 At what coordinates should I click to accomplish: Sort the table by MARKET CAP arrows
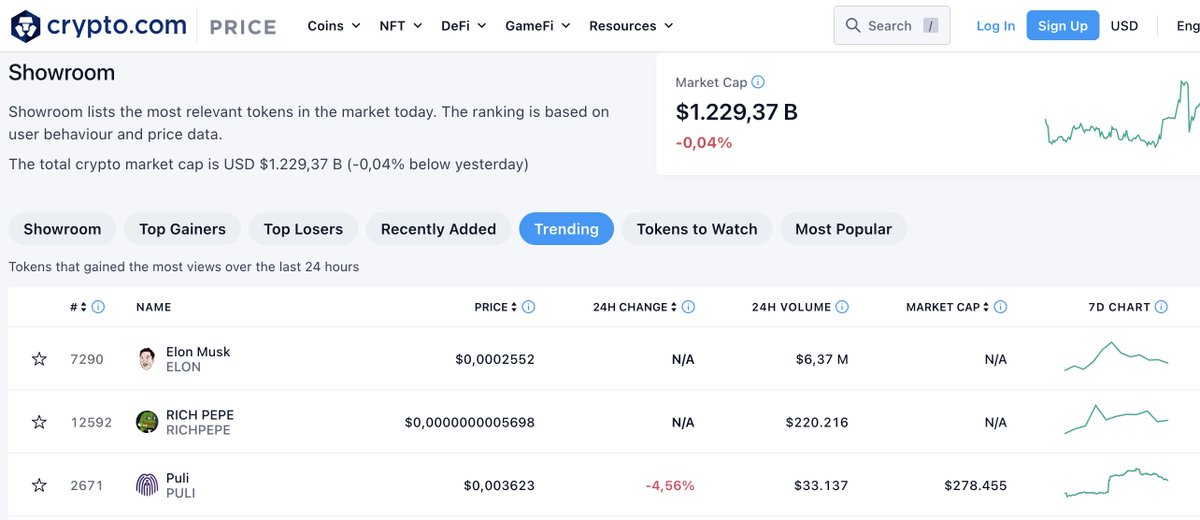987,307
